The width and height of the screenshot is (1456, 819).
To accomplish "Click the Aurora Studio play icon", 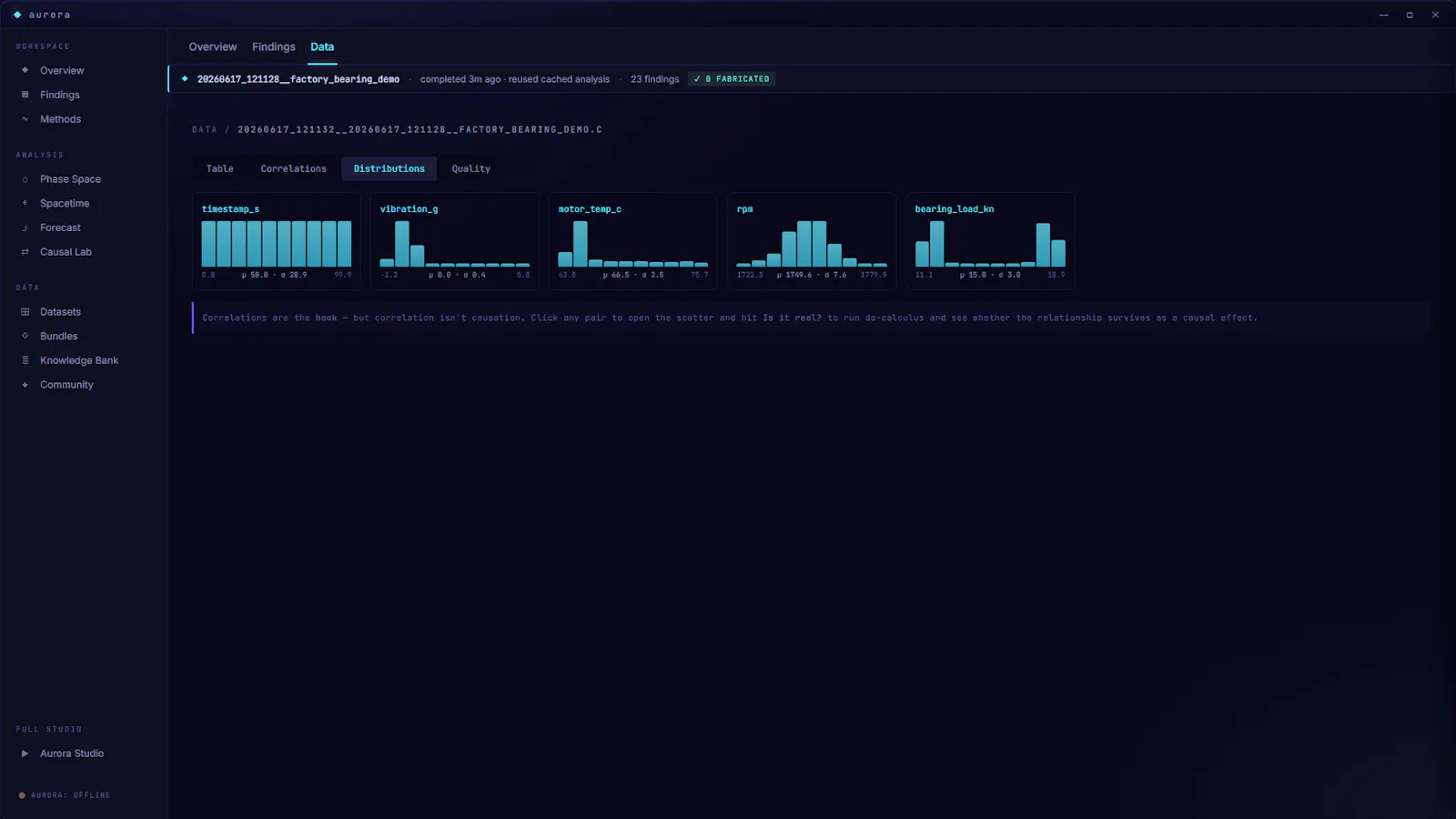I will 25,753.
